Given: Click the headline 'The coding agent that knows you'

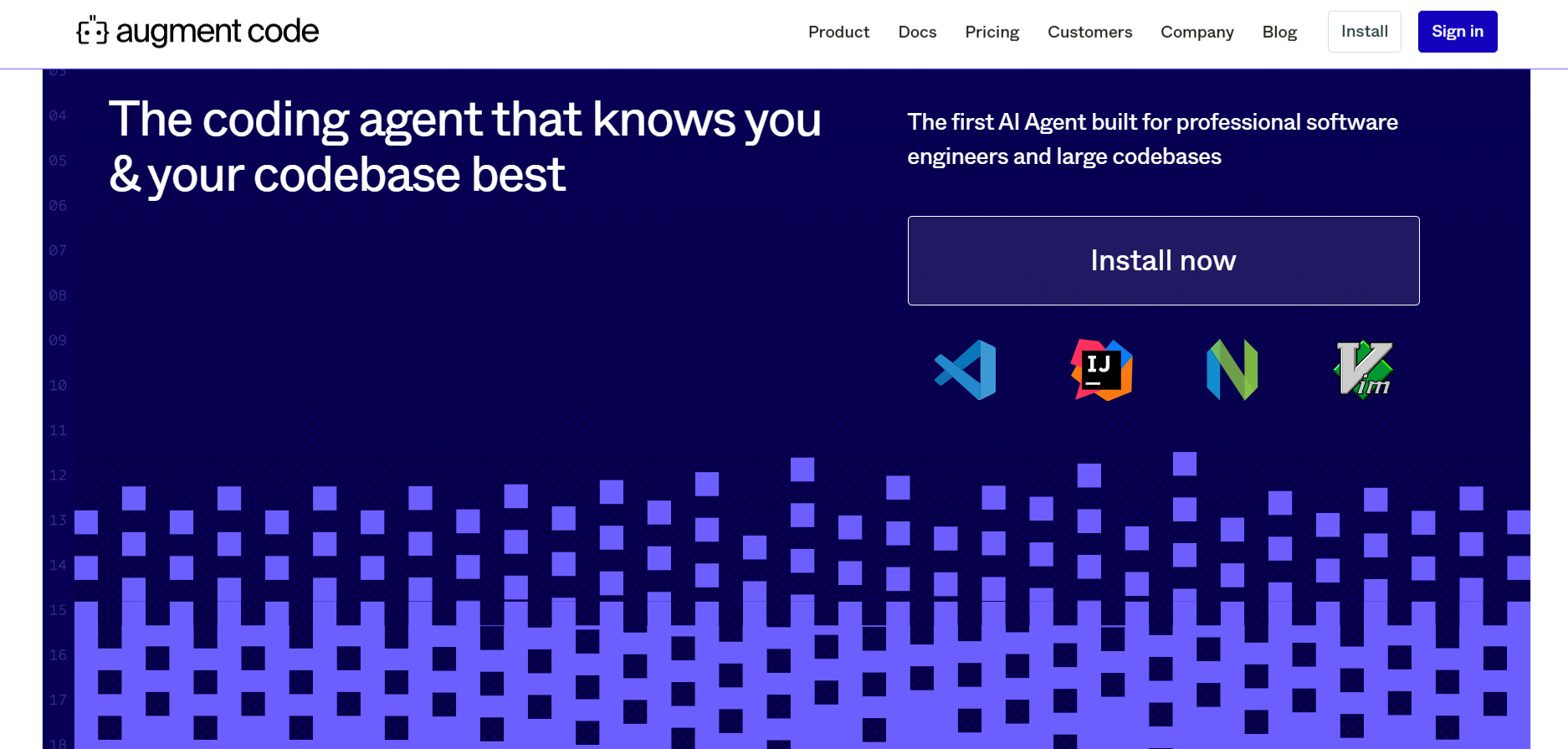Looking at the screenshot, I should click(465, 119).
